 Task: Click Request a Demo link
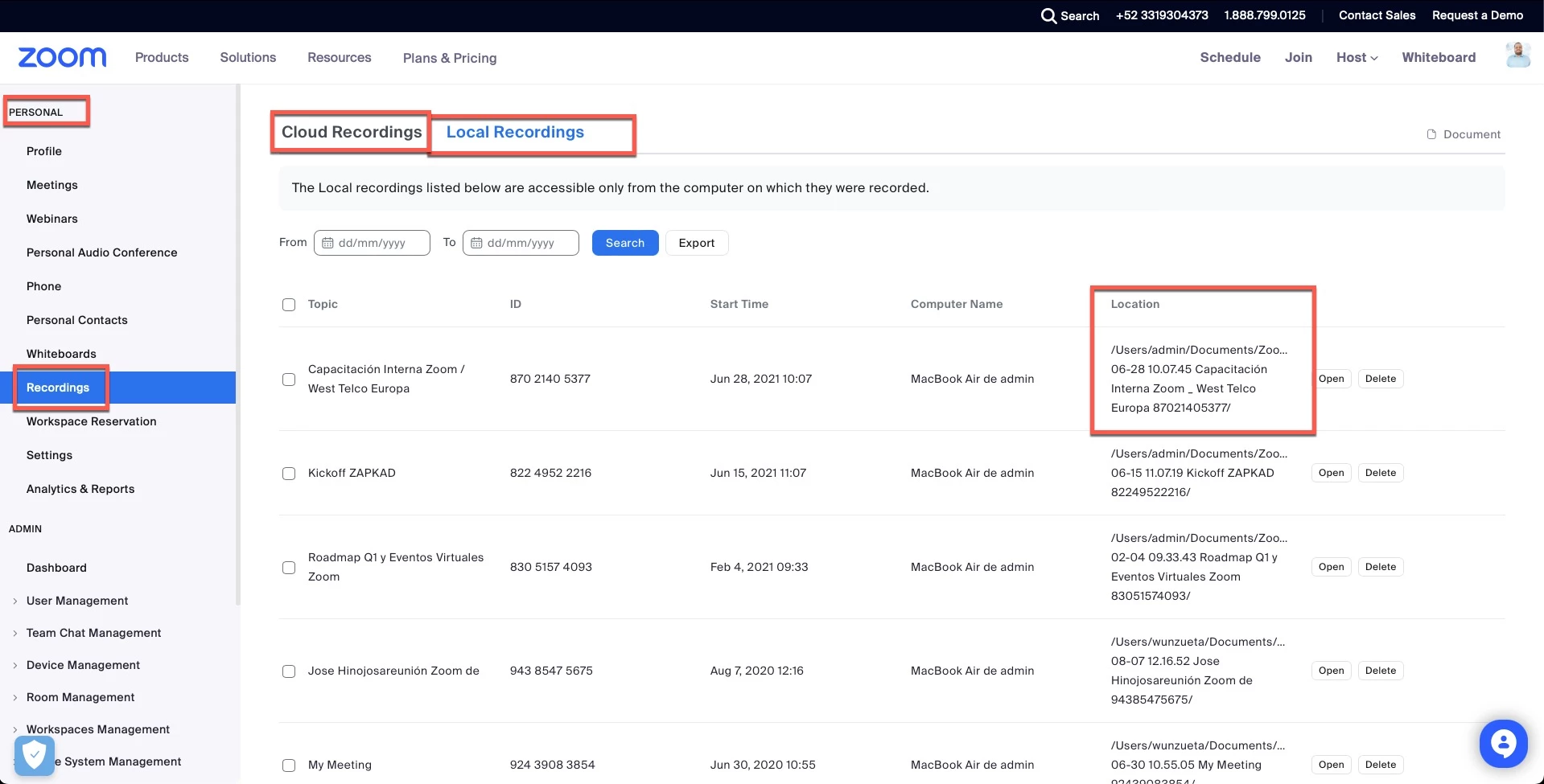click(1477, 15)
